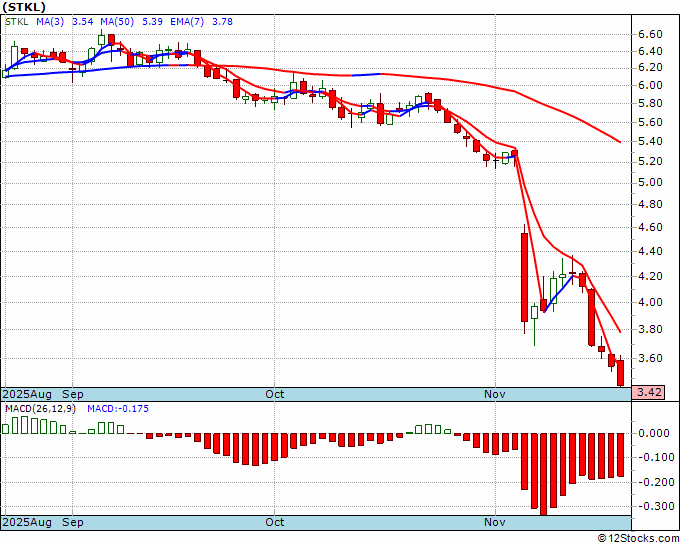Click the 5.20 price axis label
Viewport: 680px width, 546px height.
pyautogui.click(x=650, y=161)
